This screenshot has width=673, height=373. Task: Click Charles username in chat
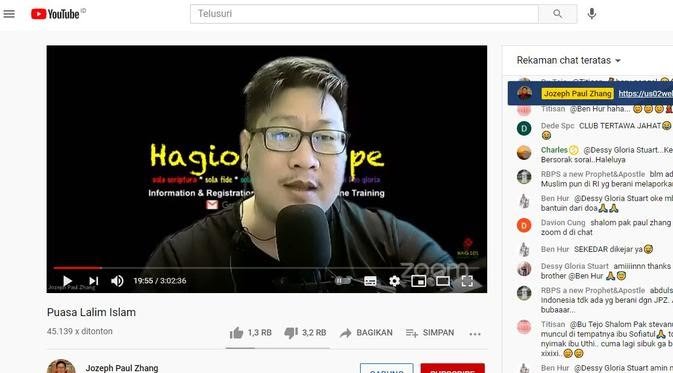tap(554, 150)
